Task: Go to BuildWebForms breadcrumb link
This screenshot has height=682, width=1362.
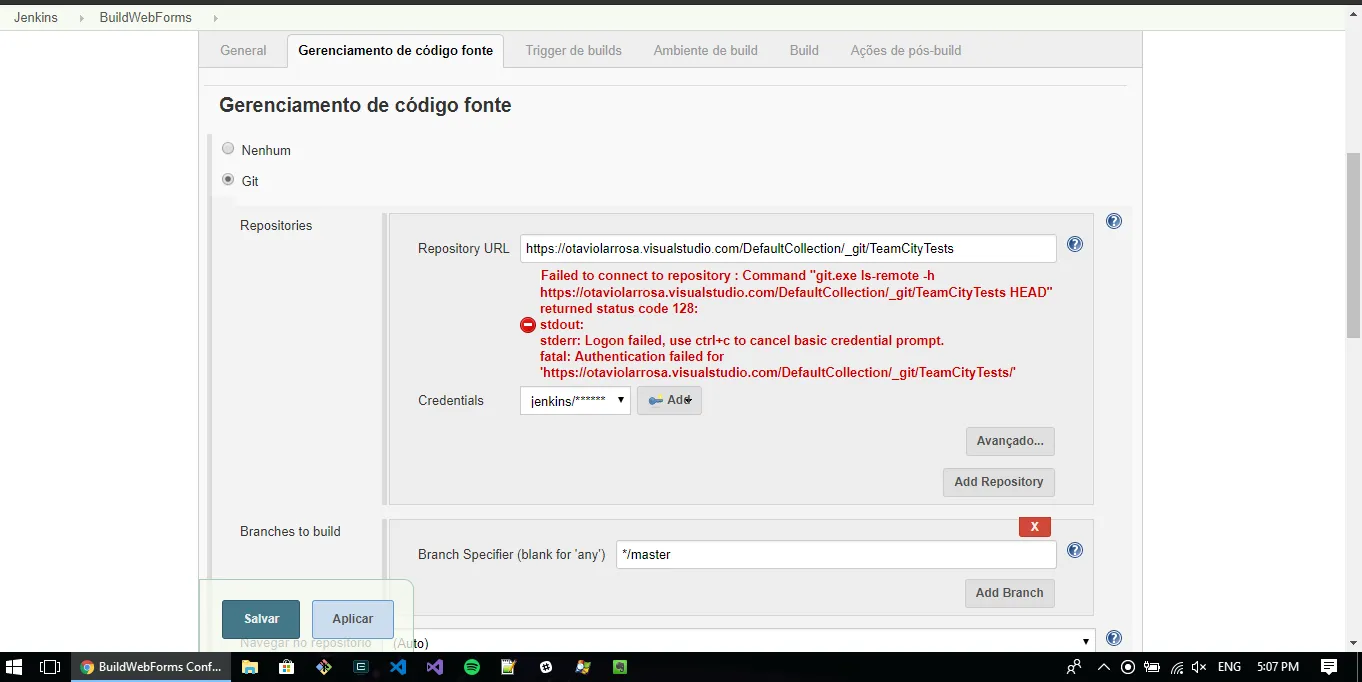Action: (x=145, y=18)
